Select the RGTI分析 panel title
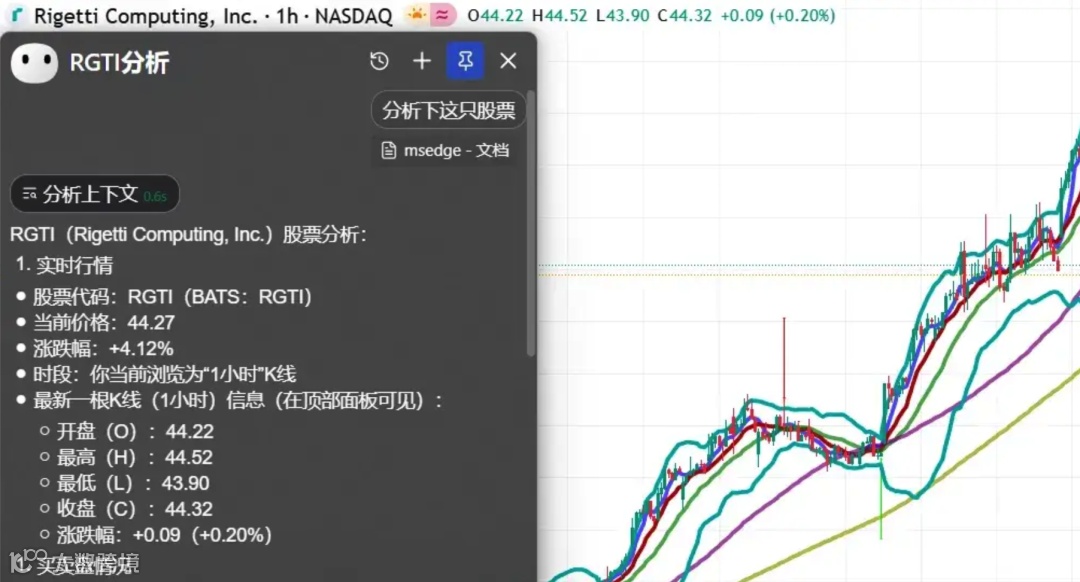 119,63
